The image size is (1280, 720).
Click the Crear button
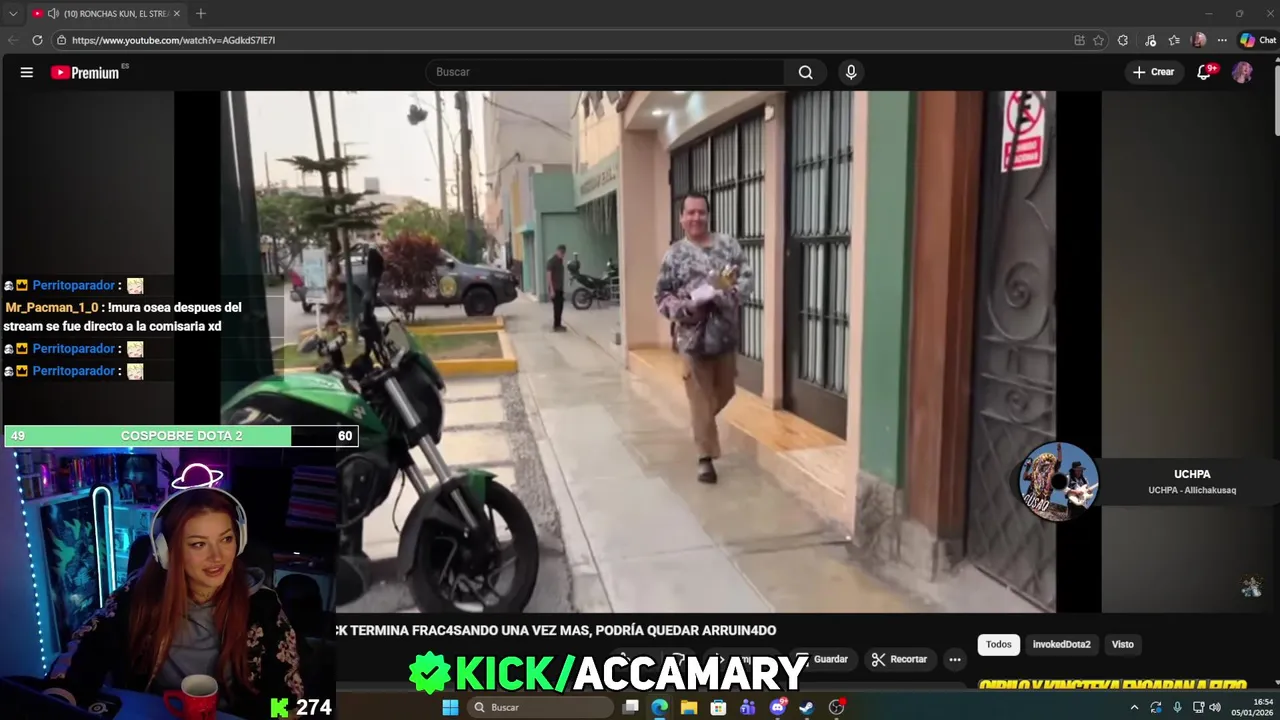1153,72
